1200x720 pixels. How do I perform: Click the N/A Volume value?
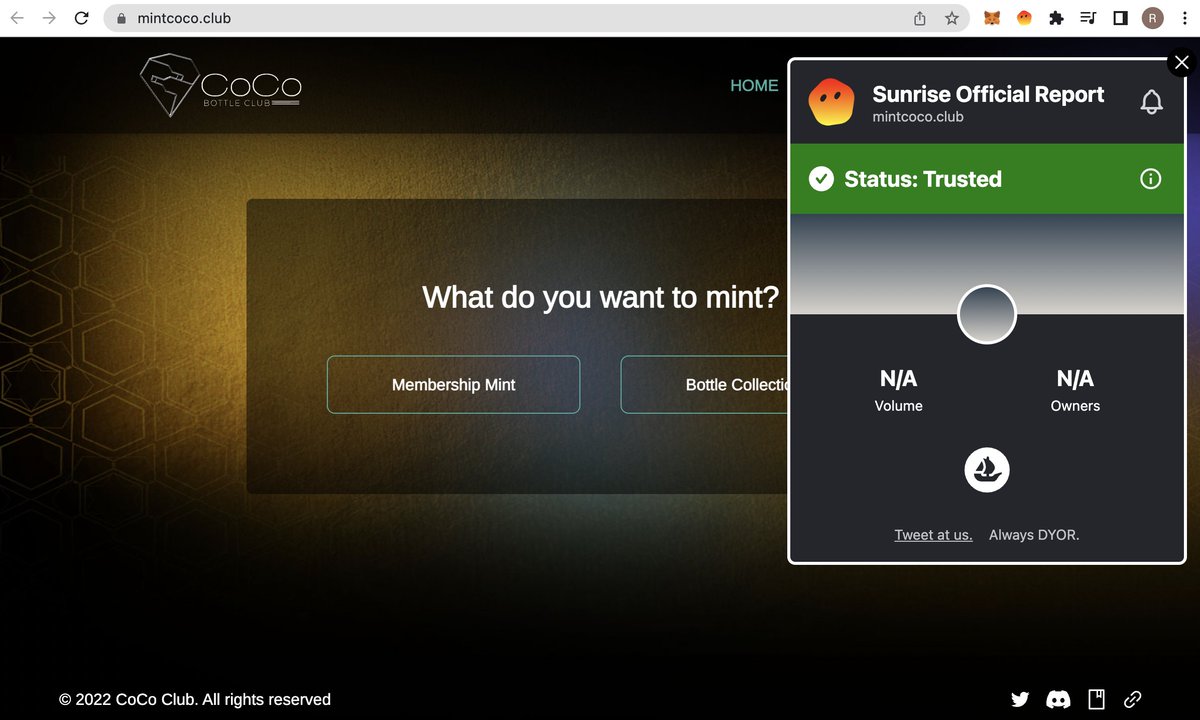point(898,378)
